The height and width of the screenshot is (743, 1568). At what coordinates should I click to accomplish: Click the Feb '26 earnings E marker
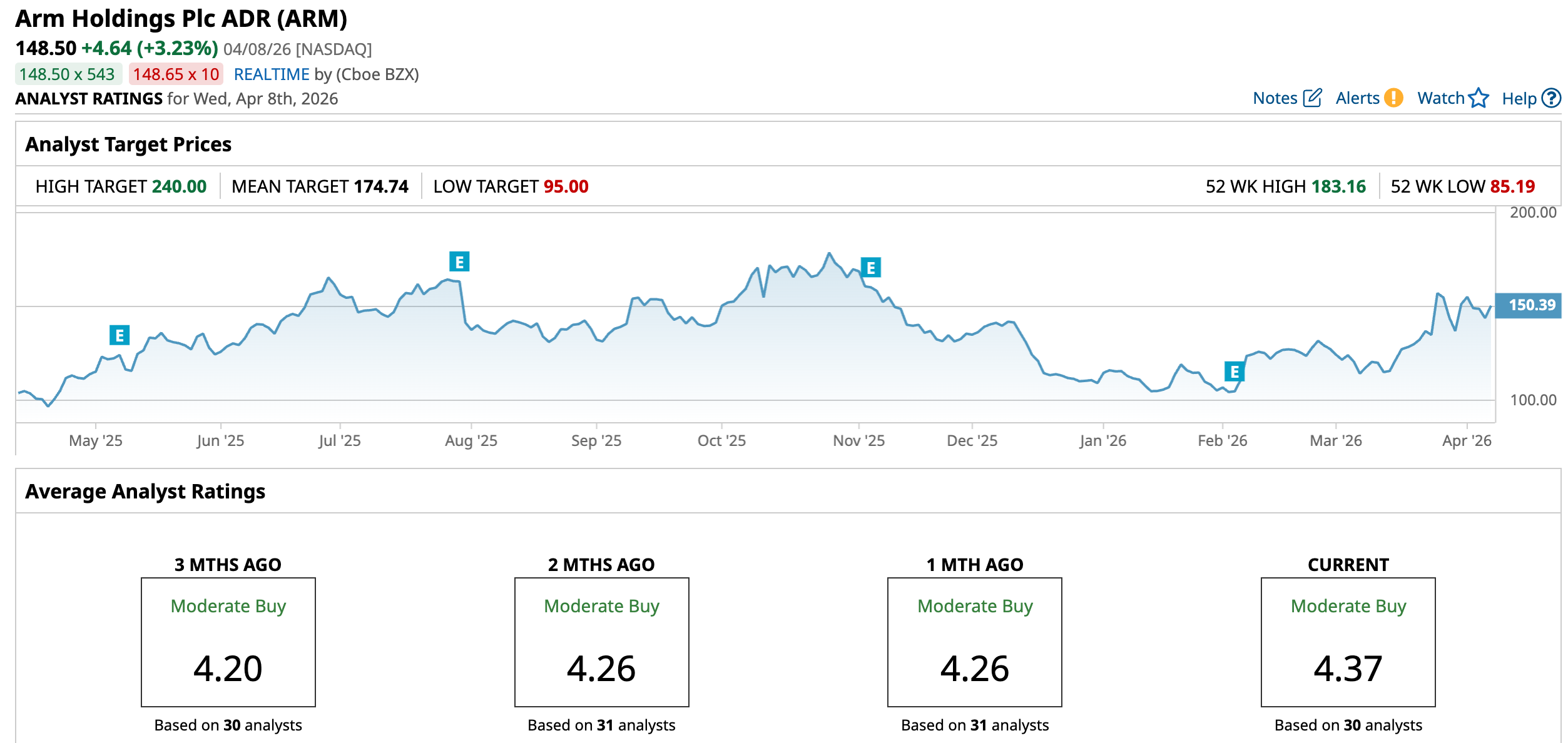coord(1234,371)
